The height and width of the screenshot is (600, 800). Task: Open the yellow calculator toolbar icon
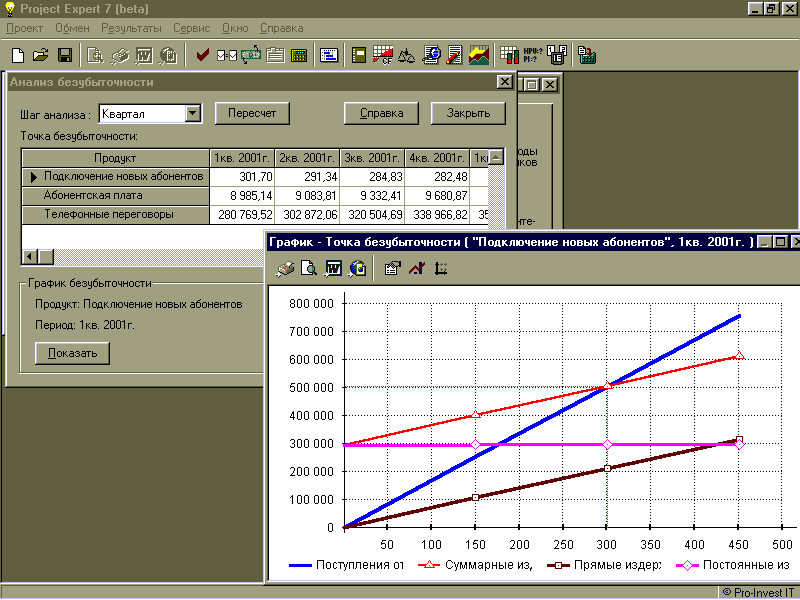coord(299,55)
